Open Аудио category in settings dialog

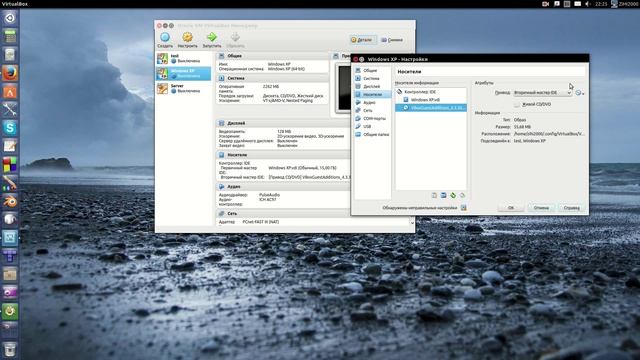372,102
